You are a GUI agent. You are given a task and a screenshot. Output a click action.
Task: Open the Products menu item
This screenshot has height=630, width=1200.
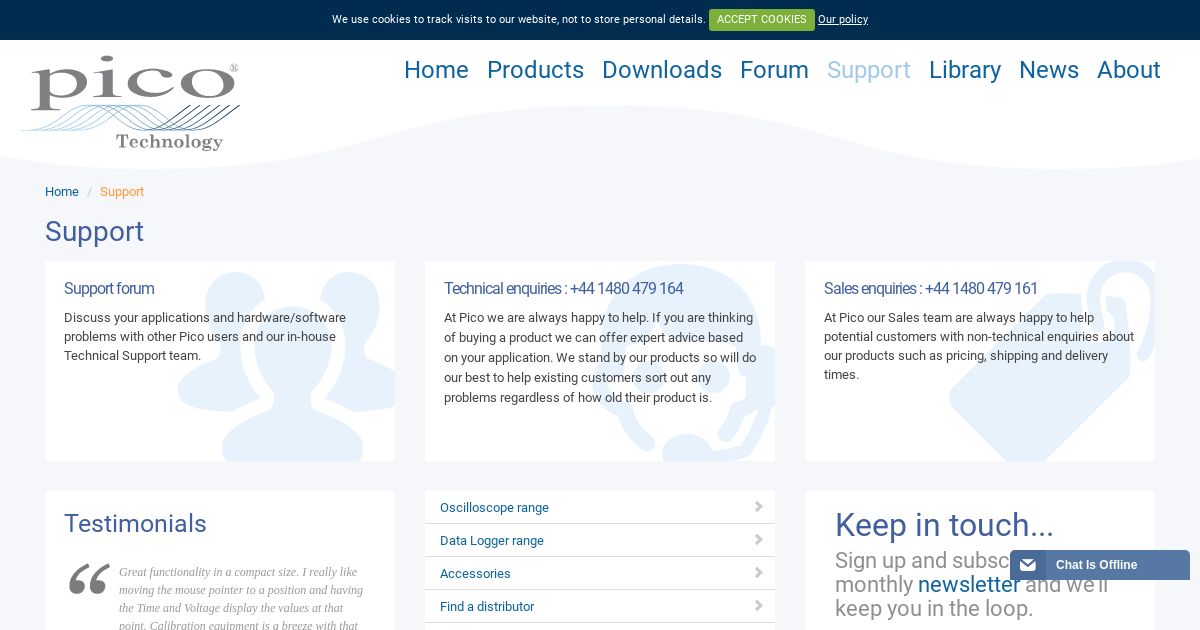click(535, 70)
